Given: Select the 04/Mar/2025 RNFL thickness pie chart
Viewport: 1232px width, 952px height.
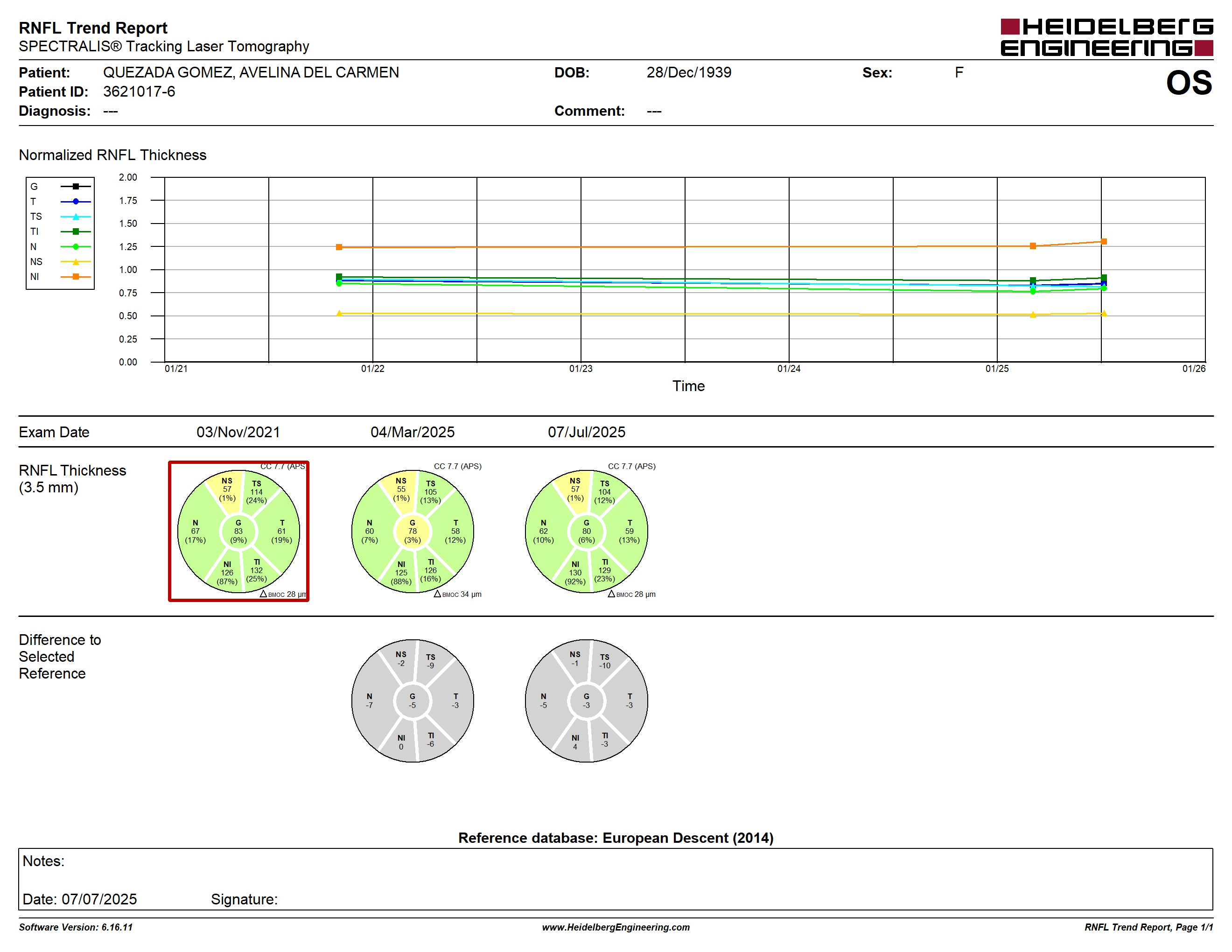Looking at the screenshot, I should [x=413, y=531].
